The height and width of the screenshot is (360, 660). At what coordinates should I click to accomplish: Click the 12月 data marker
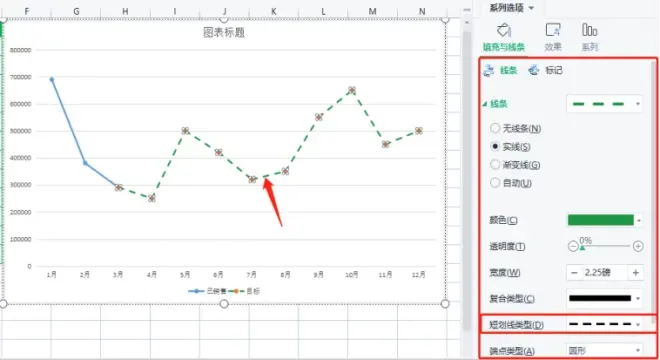click(x=418, y=131)
